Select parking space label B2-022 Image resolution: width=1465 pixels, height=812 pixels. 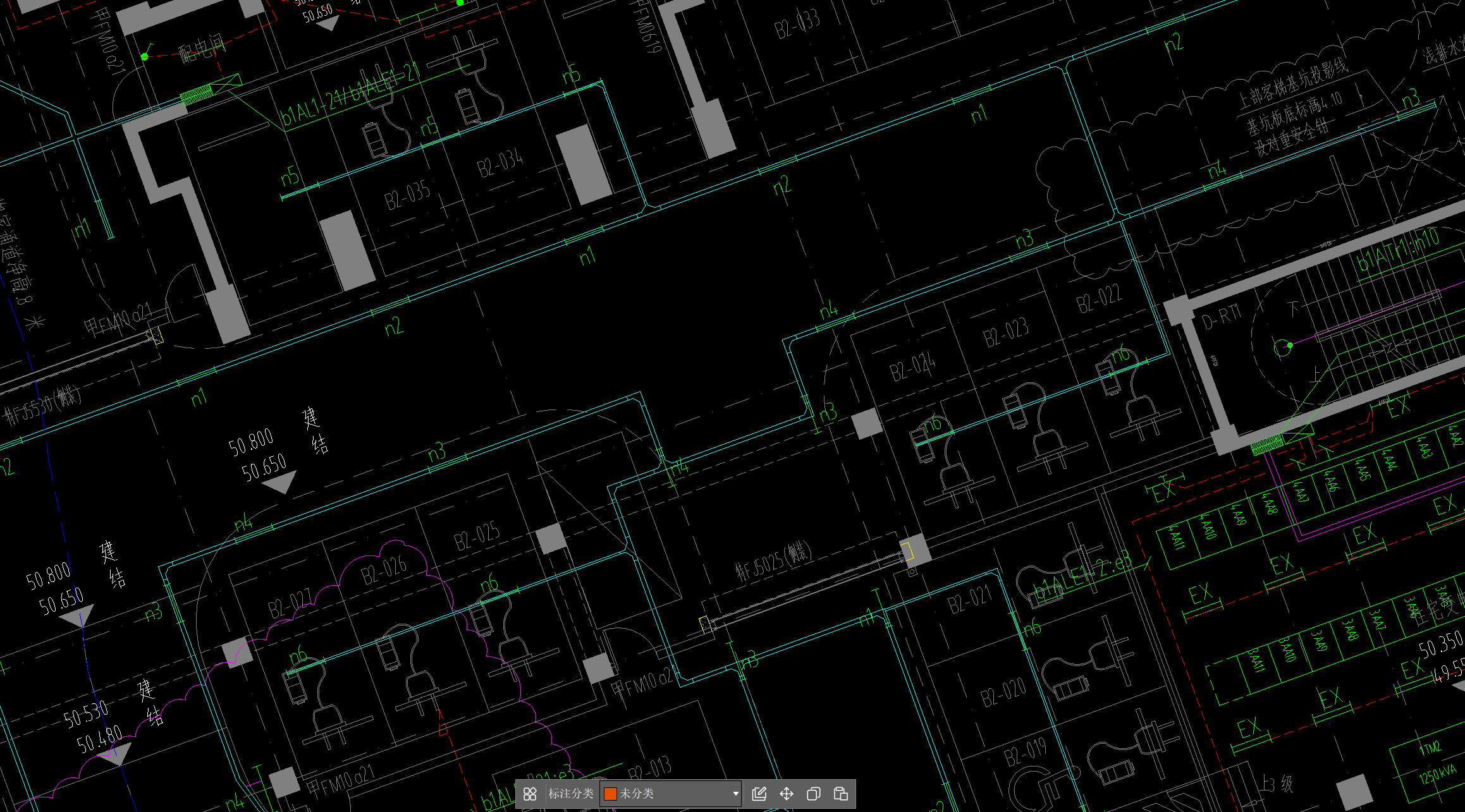(1100, 298)
